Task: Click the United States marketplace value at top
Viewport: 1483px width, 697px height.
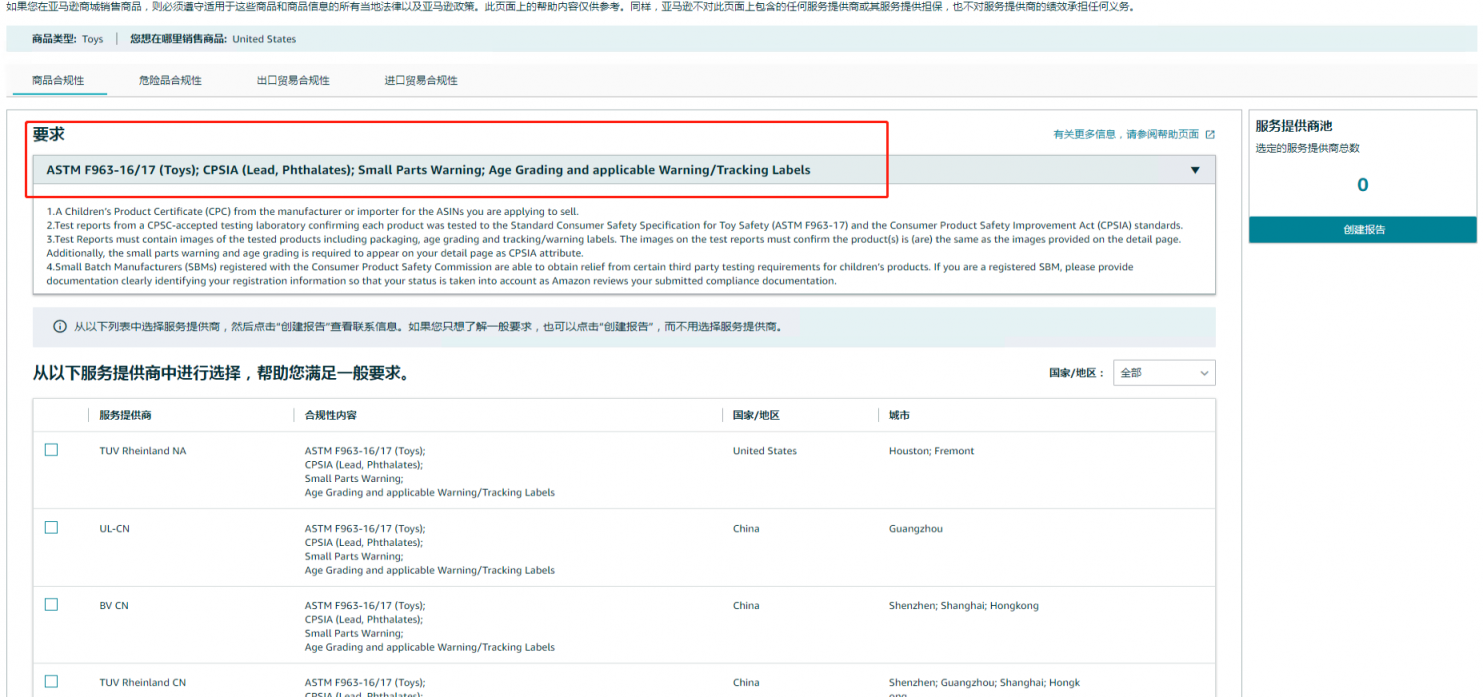Action: [x=264, y=39]
